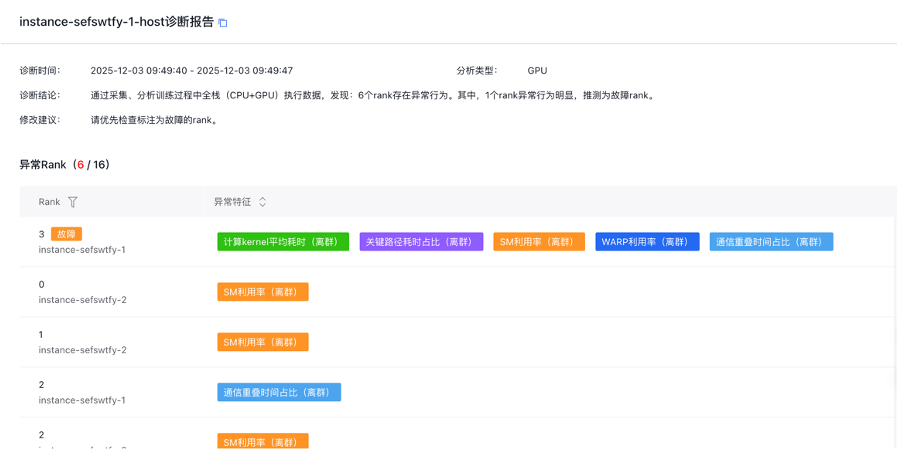The image size is (898, 464).
Task: Select the blue WARP利用率（离群） tag
Action: [x=647, y=242]
